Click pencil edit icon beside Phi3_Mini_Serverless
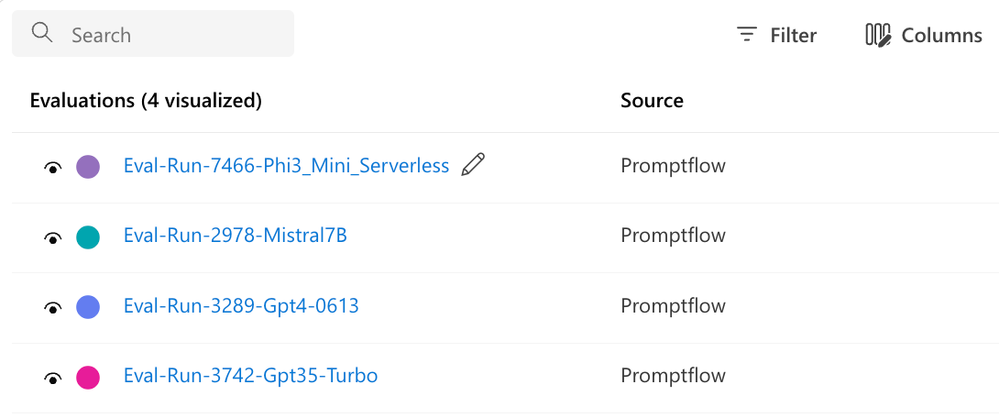999x418 pixels. (x=473, y=165)
